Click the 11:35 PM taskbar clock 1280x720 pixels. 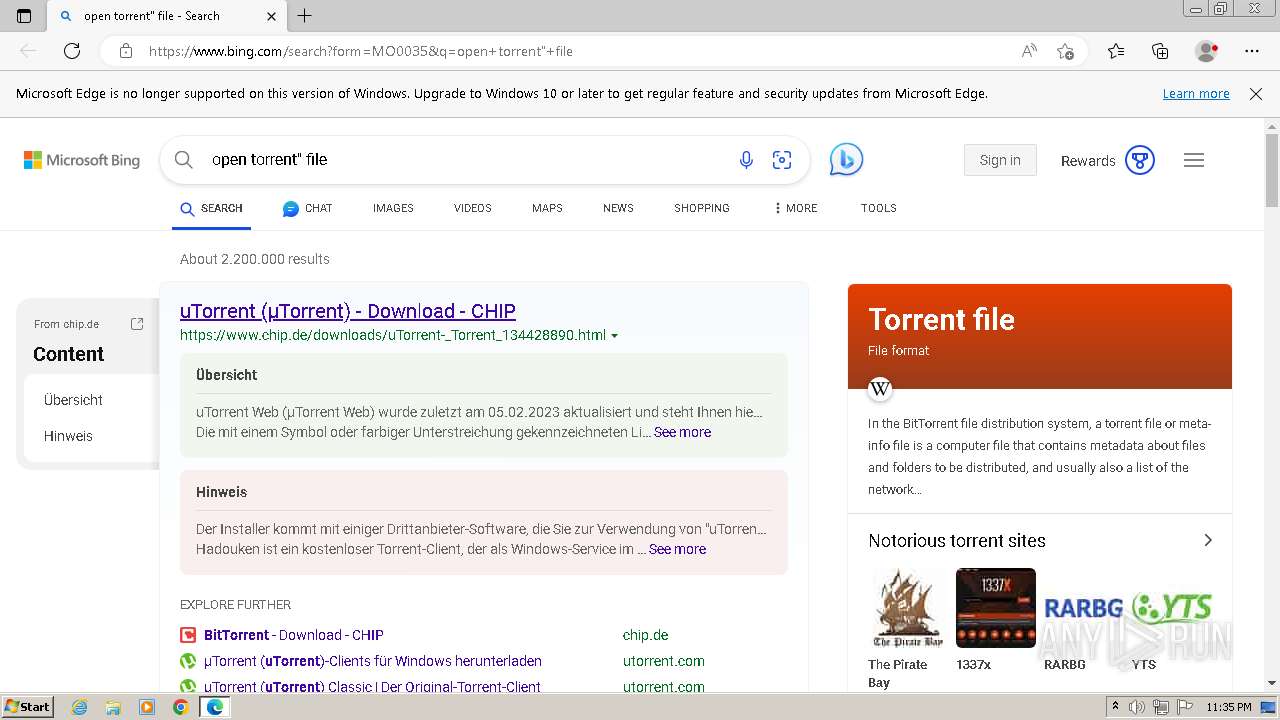point(1229,707)
